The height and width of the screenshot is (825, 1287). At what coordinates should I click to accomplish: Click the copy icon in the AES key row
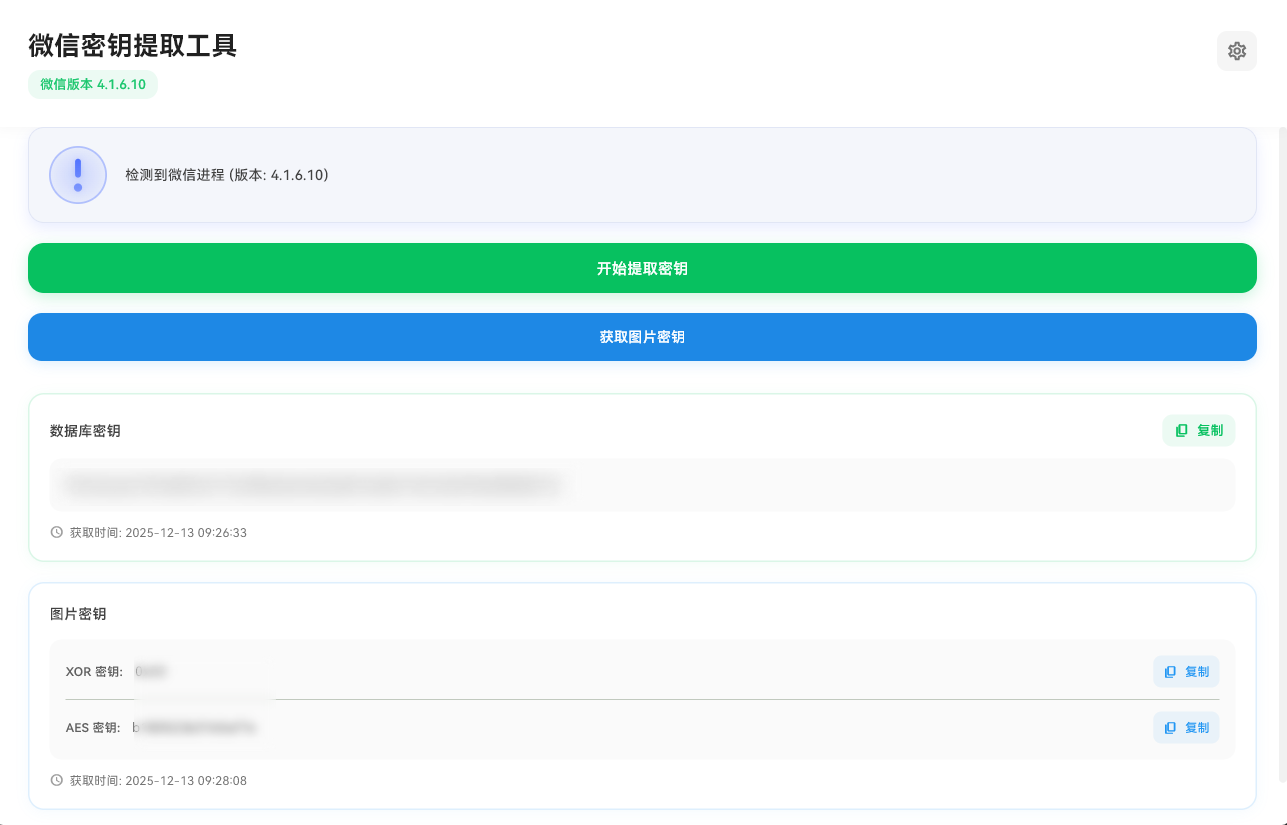1170,728
